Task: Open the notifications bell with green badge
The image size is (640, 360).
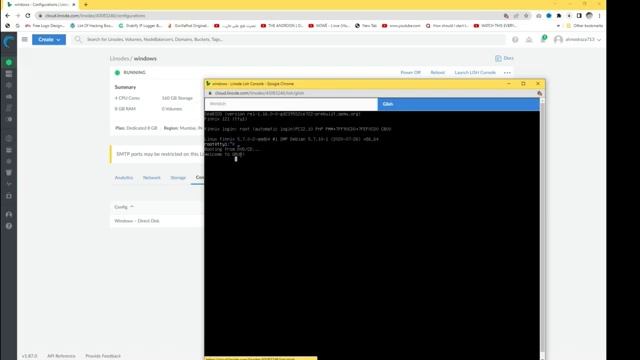Action: point(543,39)
